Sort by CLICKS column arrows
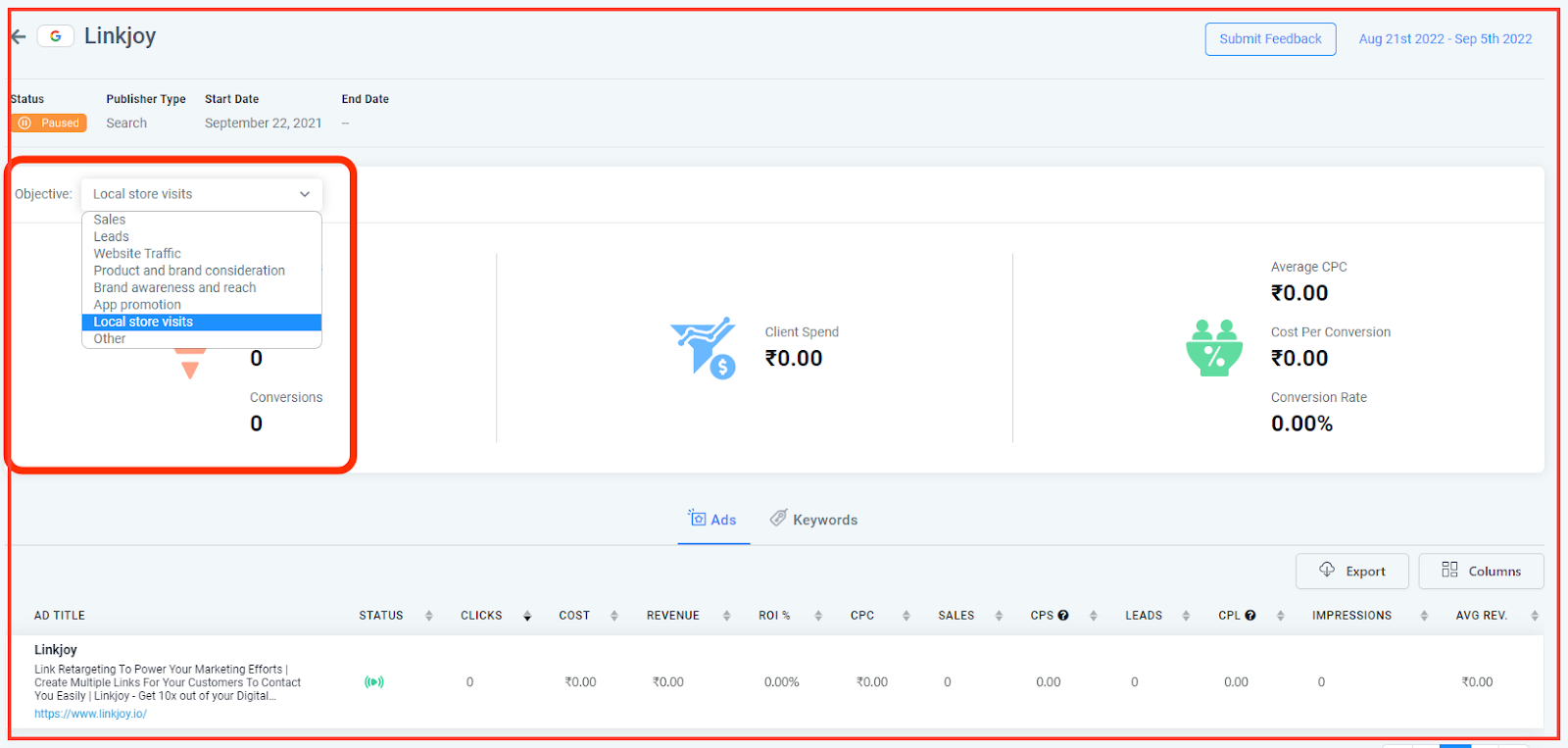 (527, 616)
